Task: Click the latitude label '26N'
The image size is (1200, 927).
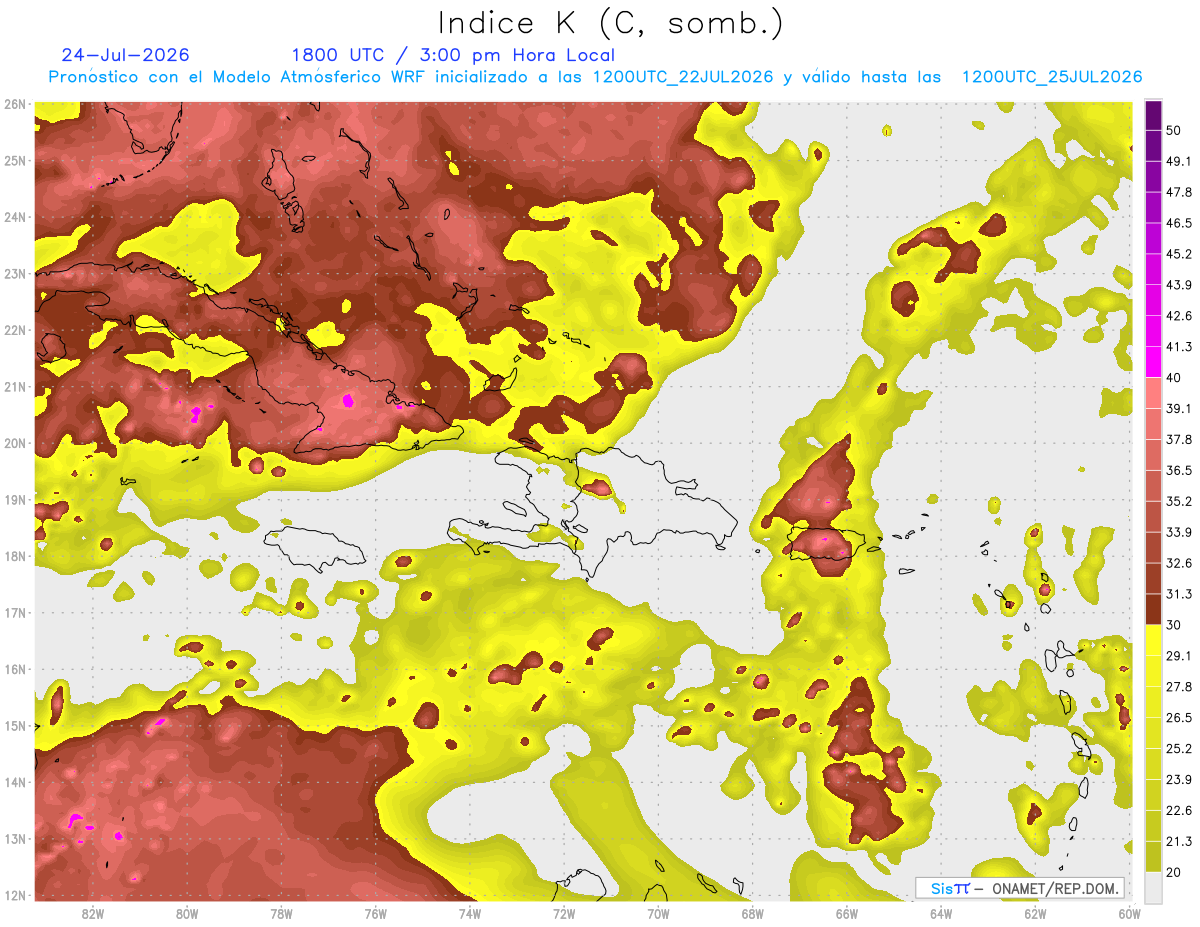Action: [x=14, y=104]
